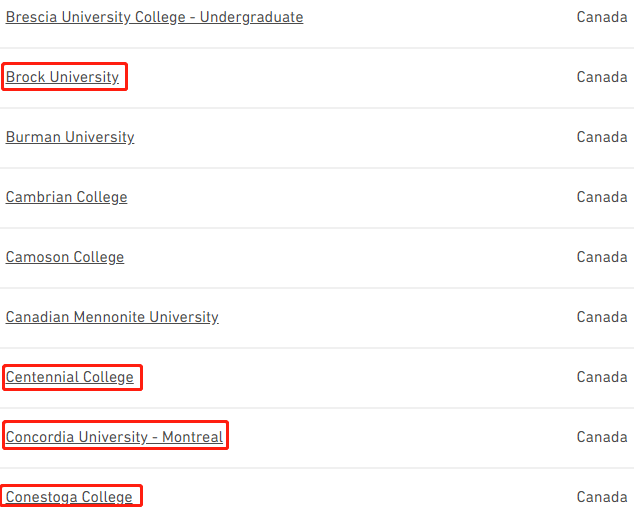The width and height of the screenshot is (634, 508).
Task: Click Canada text in Concordia University row
Action: tap(602, 437)
